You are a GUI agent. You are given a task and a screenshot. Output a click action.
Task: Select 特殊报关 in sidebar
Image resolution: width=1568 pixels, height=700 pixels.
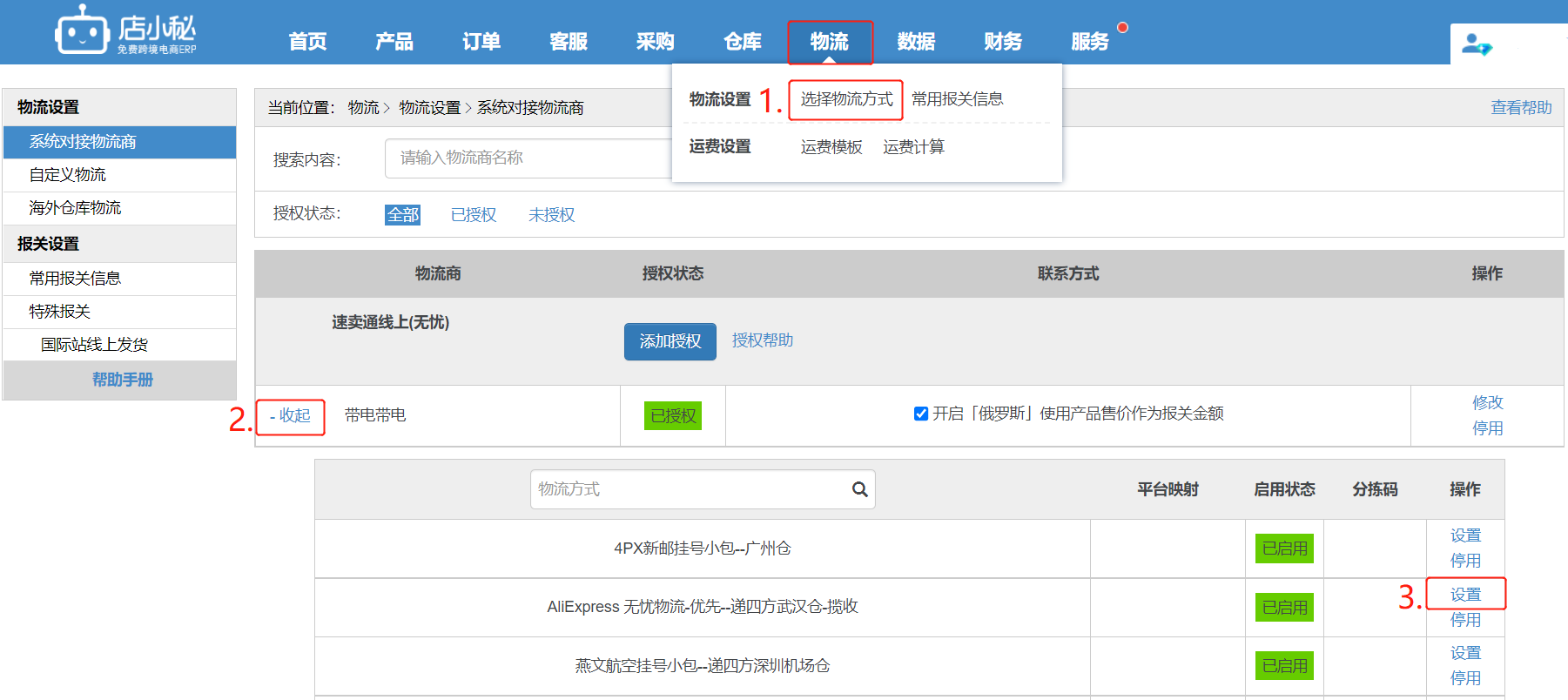click(x=119, y=312)
